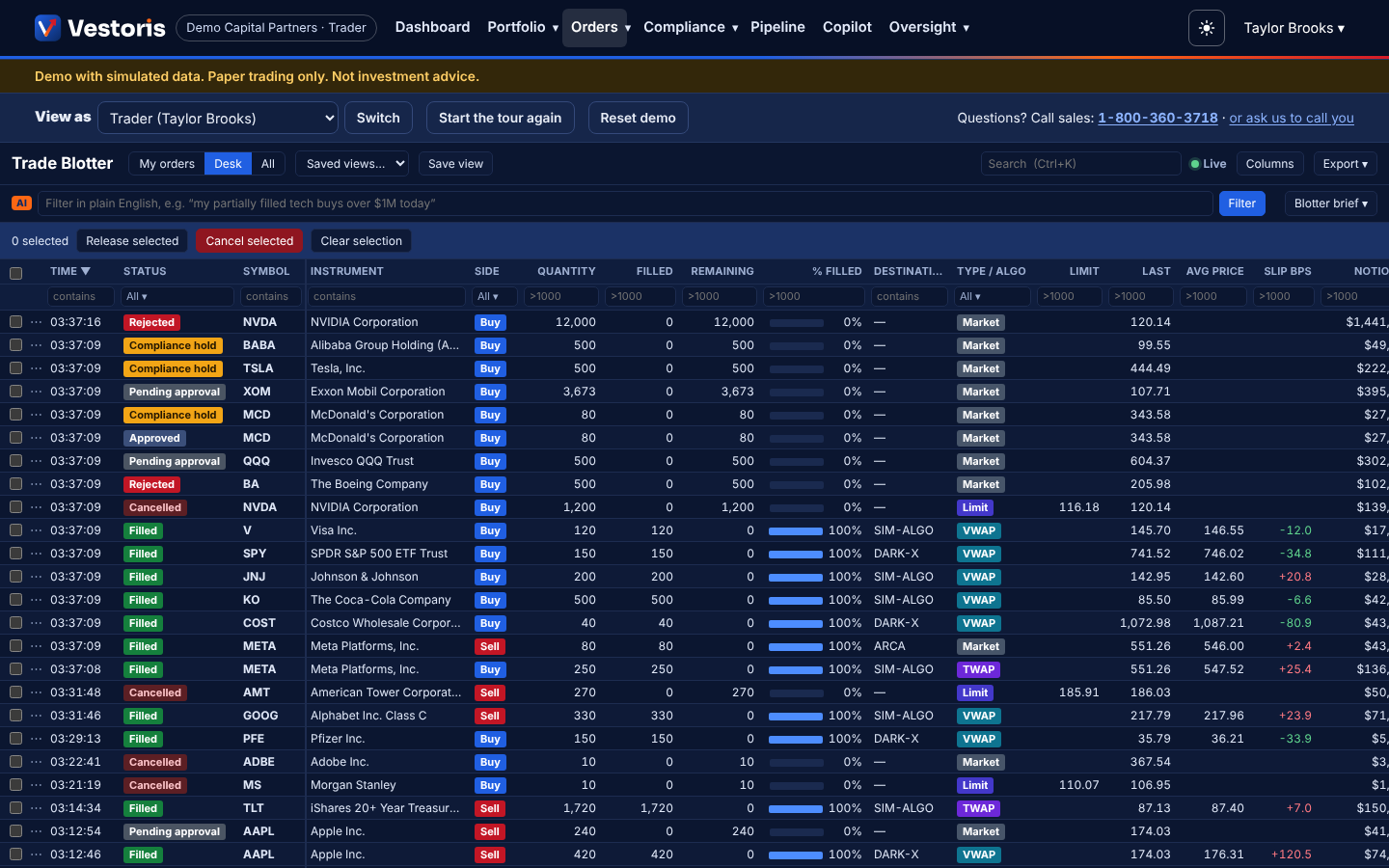1389x868 pixels.
Task: Toggle the light/dark theme sun icon
Action: click(x=1207, y=28)
